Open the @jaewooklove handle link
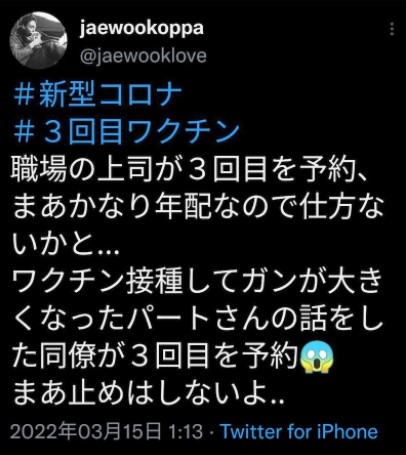Viewport: 406px width, 455px height. point(143,56)
